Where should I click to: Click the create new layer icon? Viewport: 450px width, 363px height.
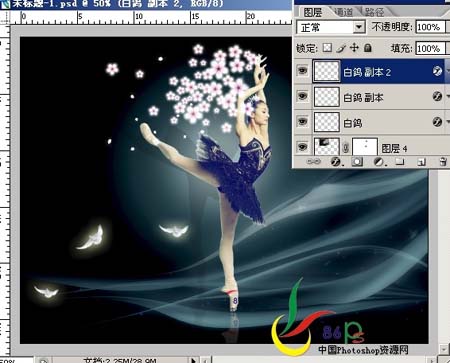[421, 162]
